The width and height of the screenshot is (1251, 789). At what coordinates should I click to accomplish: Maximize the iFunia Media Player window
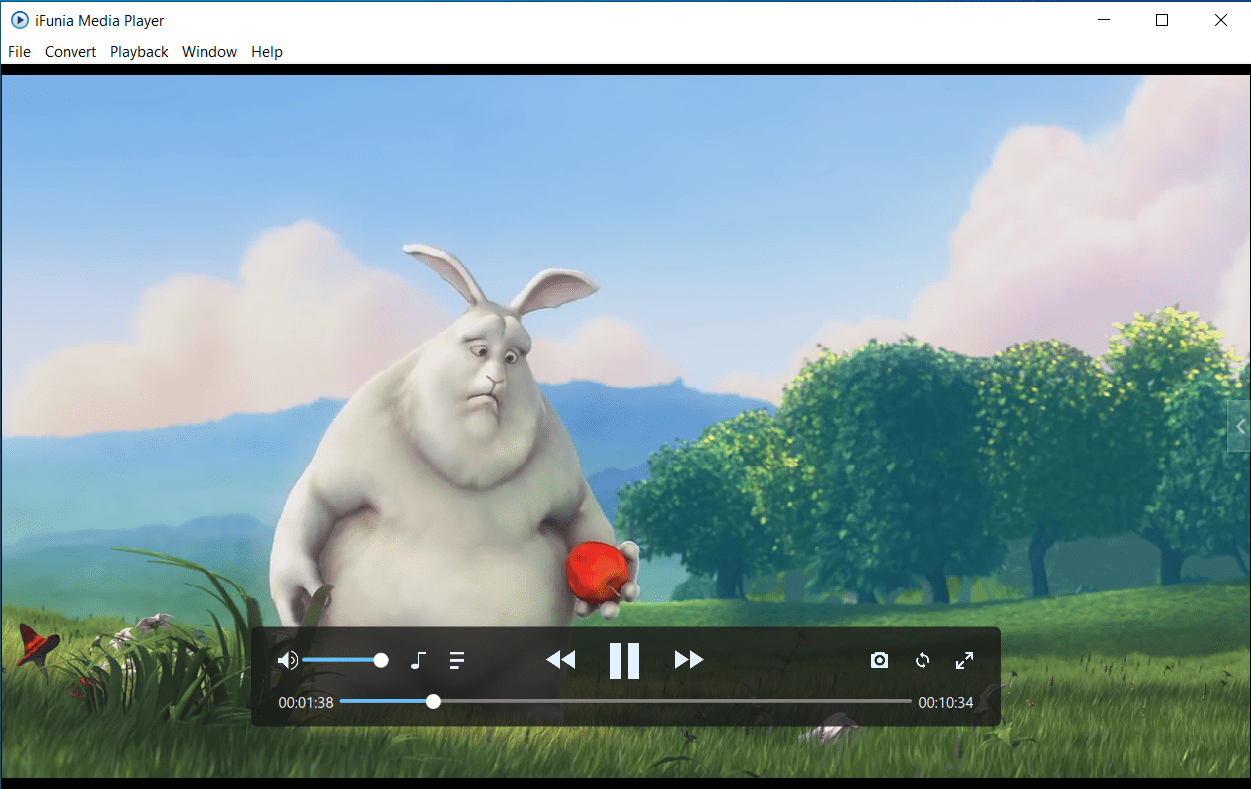[x=1162, y=20]
